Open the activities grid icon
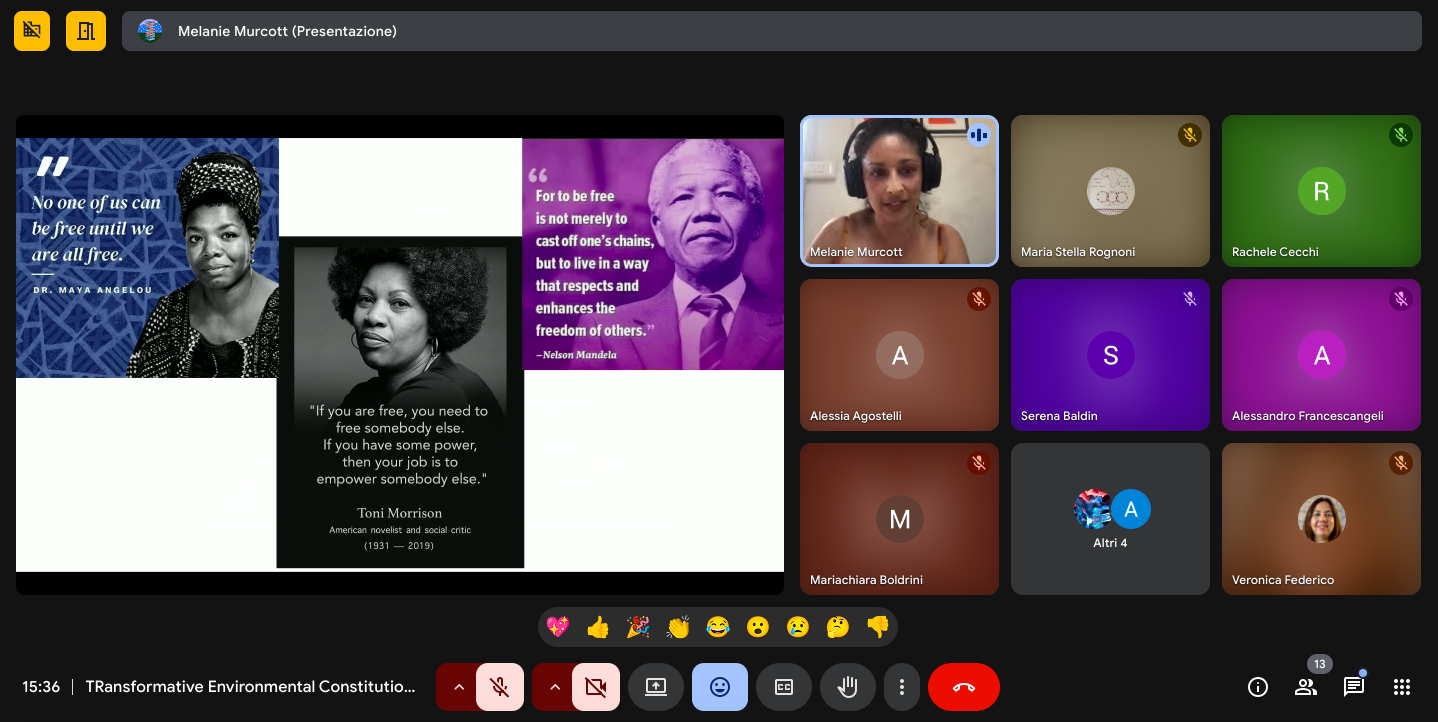Image resolution: width=1438 pixels, height=722 pixels. [1402, 687]
